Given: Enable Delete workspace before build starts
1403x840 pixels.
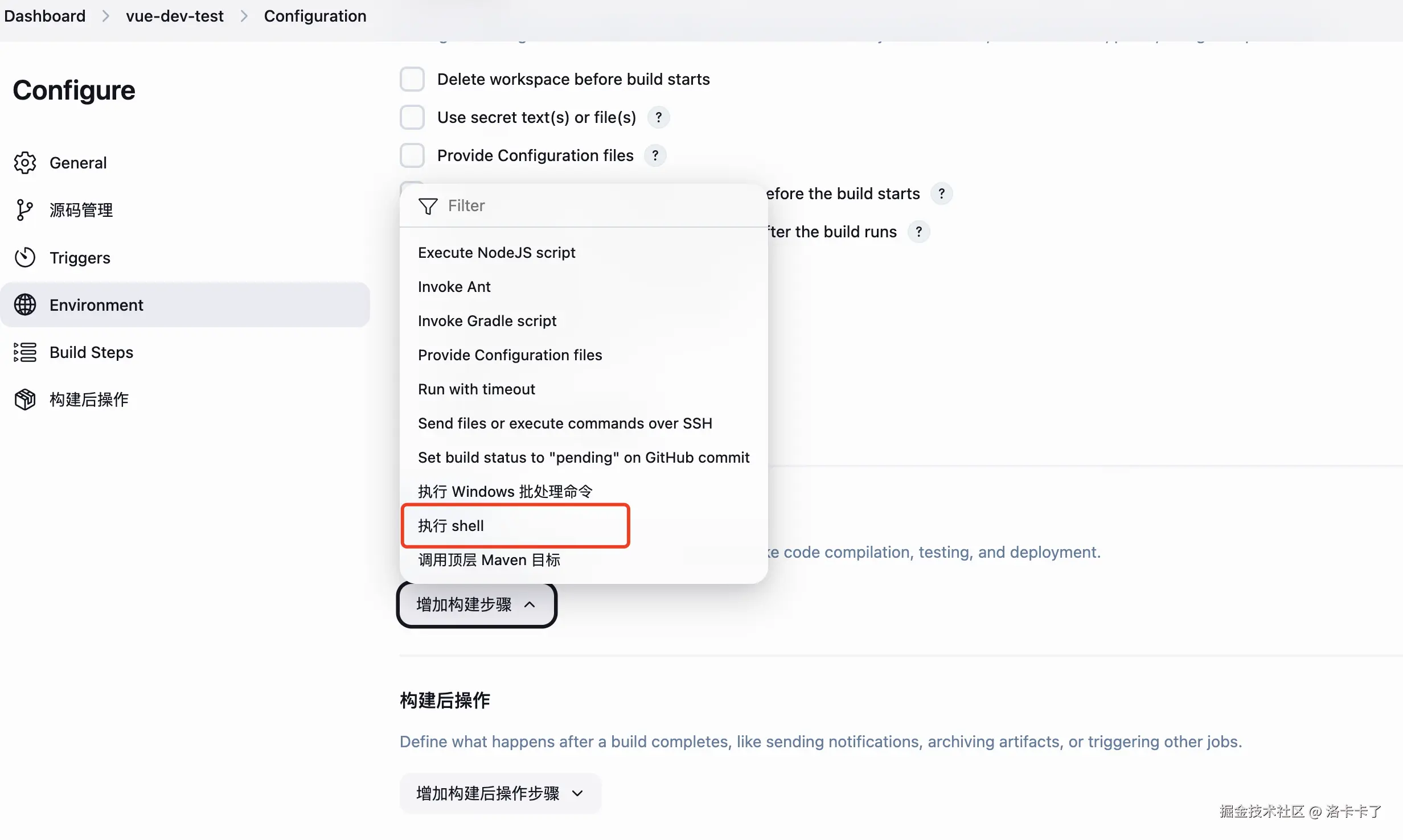Looking at the screenshot, I should 412,79.
